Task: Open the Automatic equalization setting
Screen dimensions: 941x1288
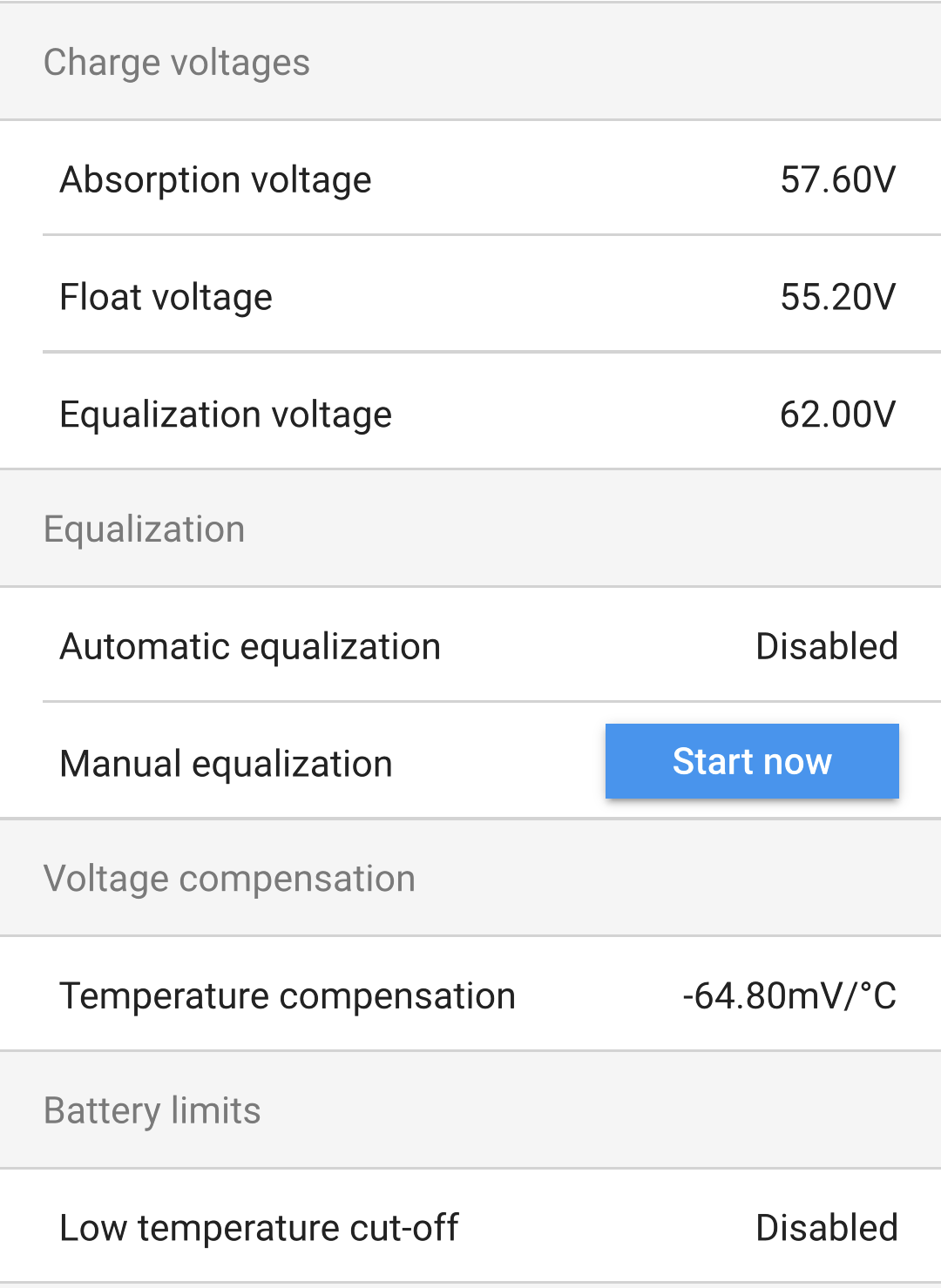Action: (x=250, y=647)
